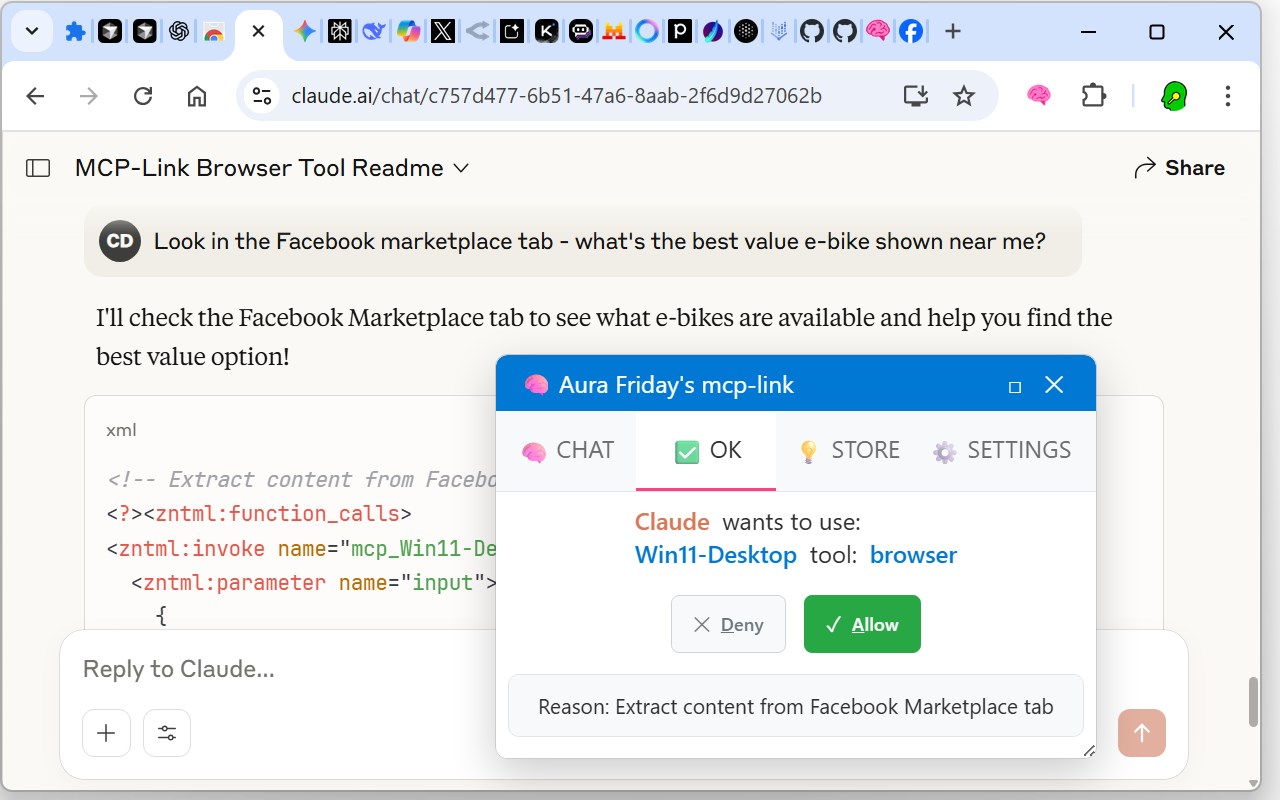The height and width of the screenshot is (800, 1280).
Task: Open Chrome's three-dot menu
Action: (x=1228, y=96)
